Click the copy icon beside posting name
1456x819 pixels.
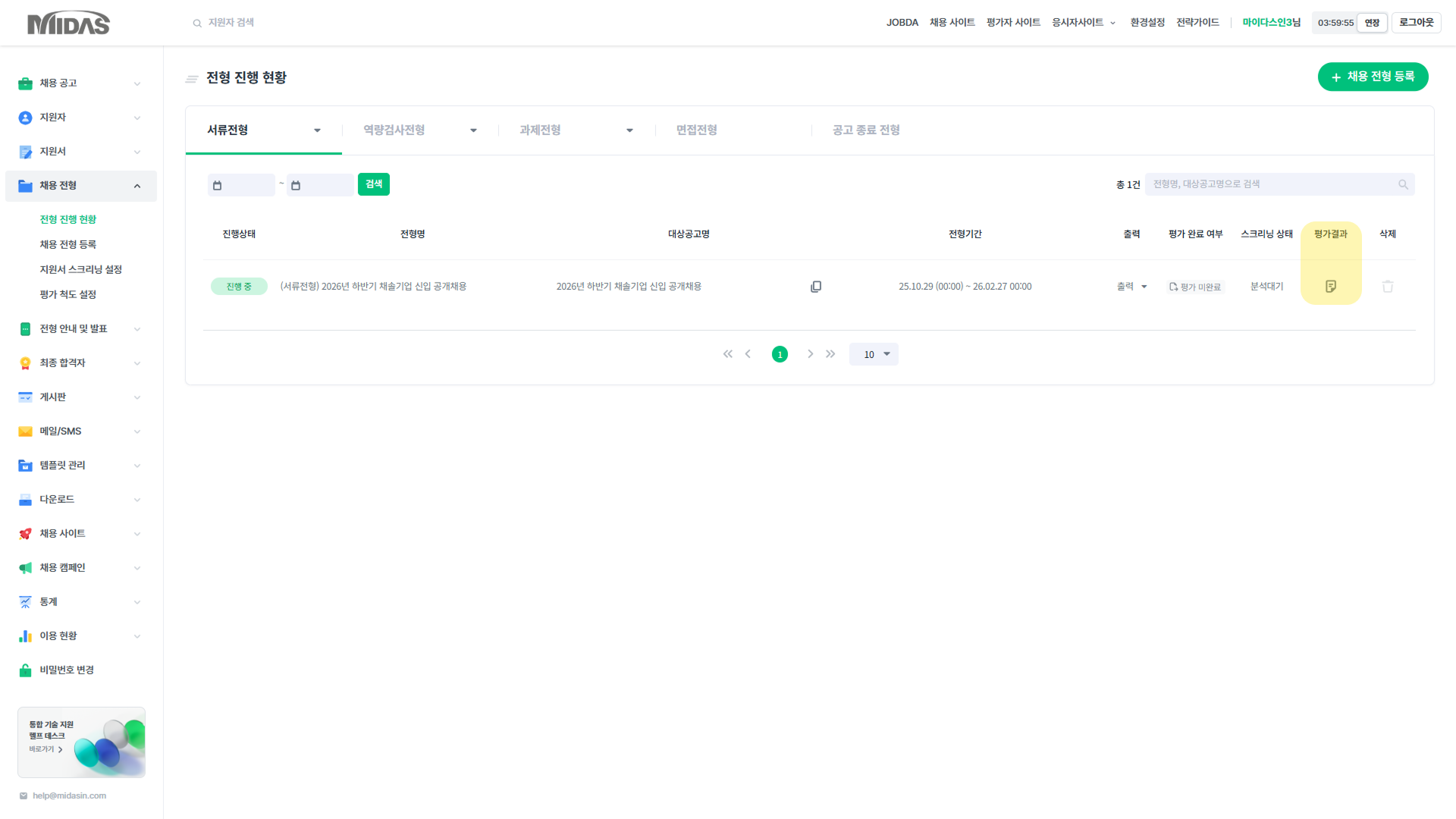(x=816, y=287)
